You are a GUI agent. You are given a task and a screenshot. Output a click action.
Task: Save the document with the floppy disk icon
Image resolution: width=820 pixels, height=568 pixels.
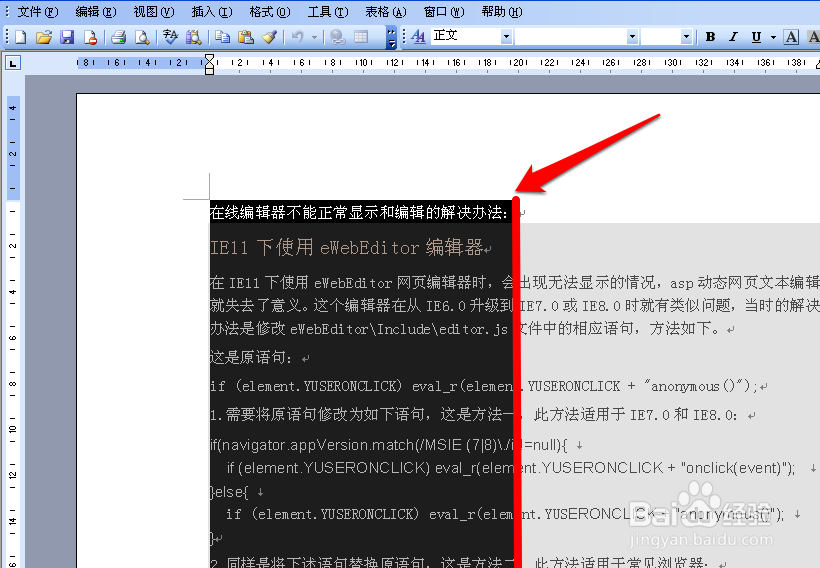pos(67,37)
